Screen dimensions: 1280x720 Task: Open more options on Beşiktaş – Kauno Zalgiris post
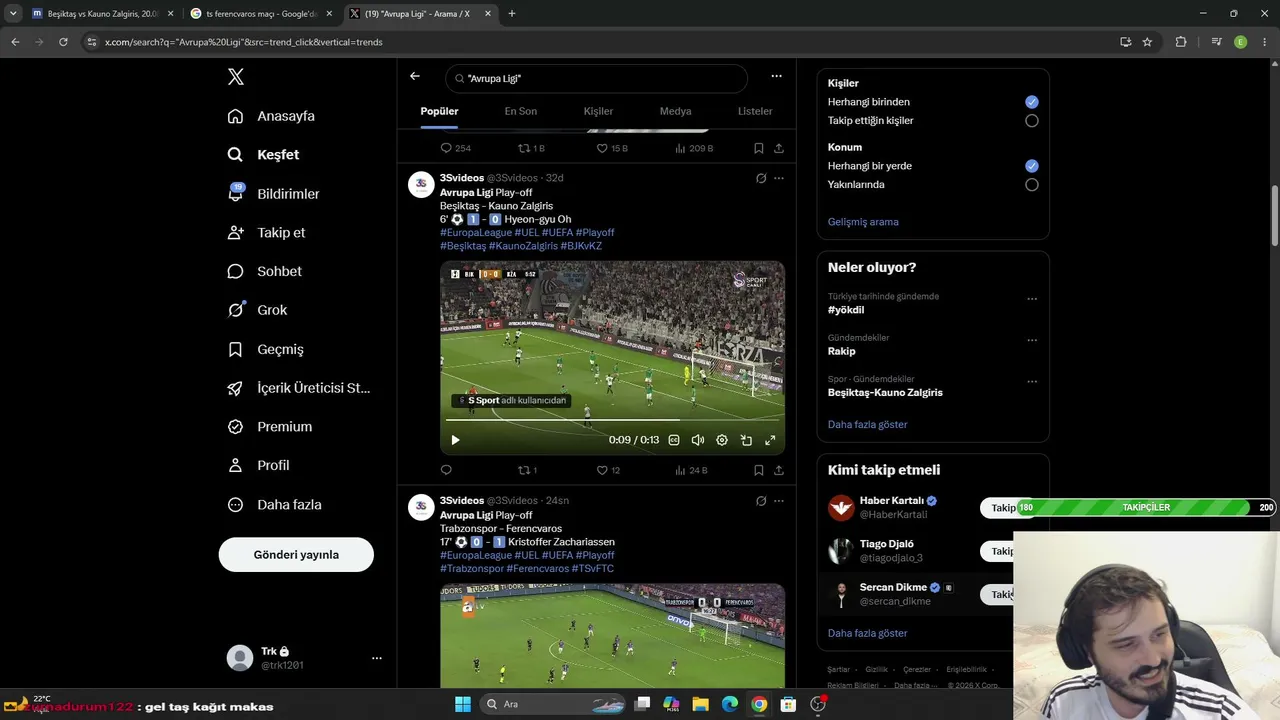click(x=779, y=178)
